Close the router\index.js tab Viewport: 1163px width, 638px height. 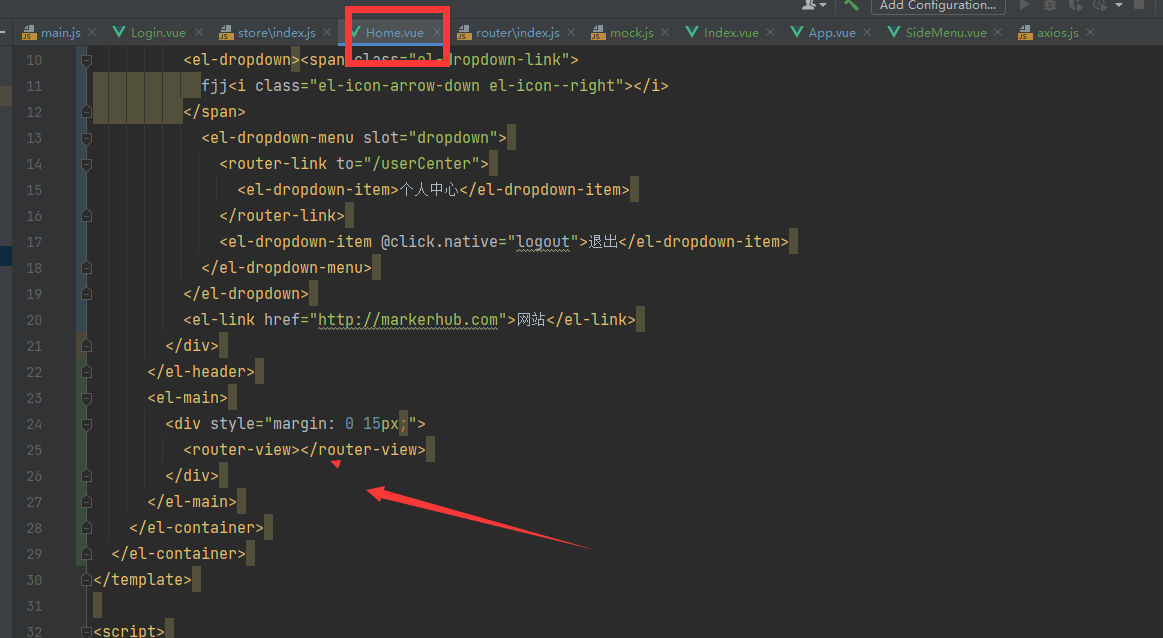[571, 32]
